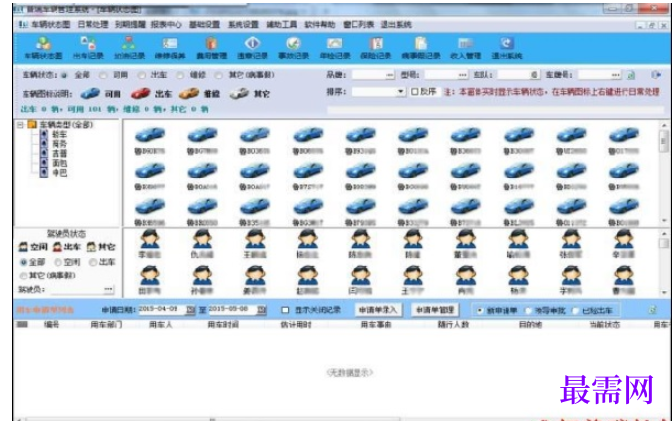Viewport: 672px width, 421px height.
Task: Tick the 显示关闭记录 checkbox
Action: [285, 310]
